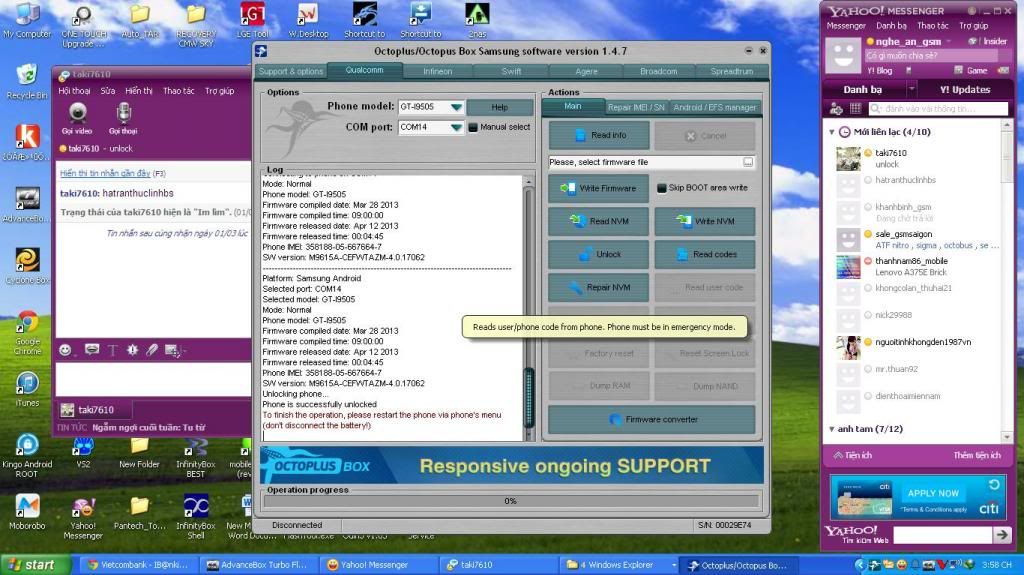Click text format T icon in chat
This screenshot has height=575, width=1024.
tap(112, 350)
